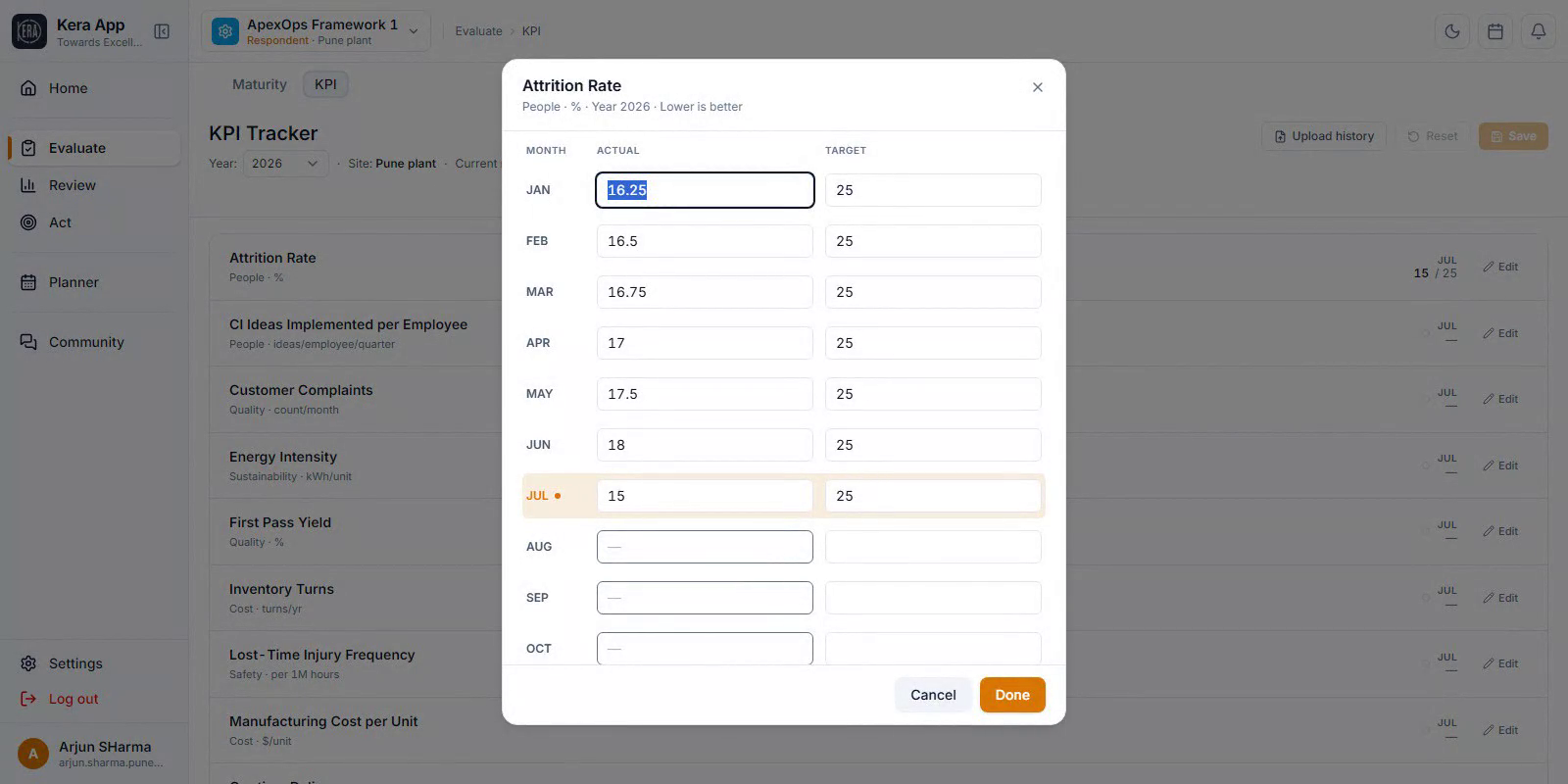Expand ApexOps Framework 1 selector
This screenshot has width=1568, height=784.
coord(316,31)
